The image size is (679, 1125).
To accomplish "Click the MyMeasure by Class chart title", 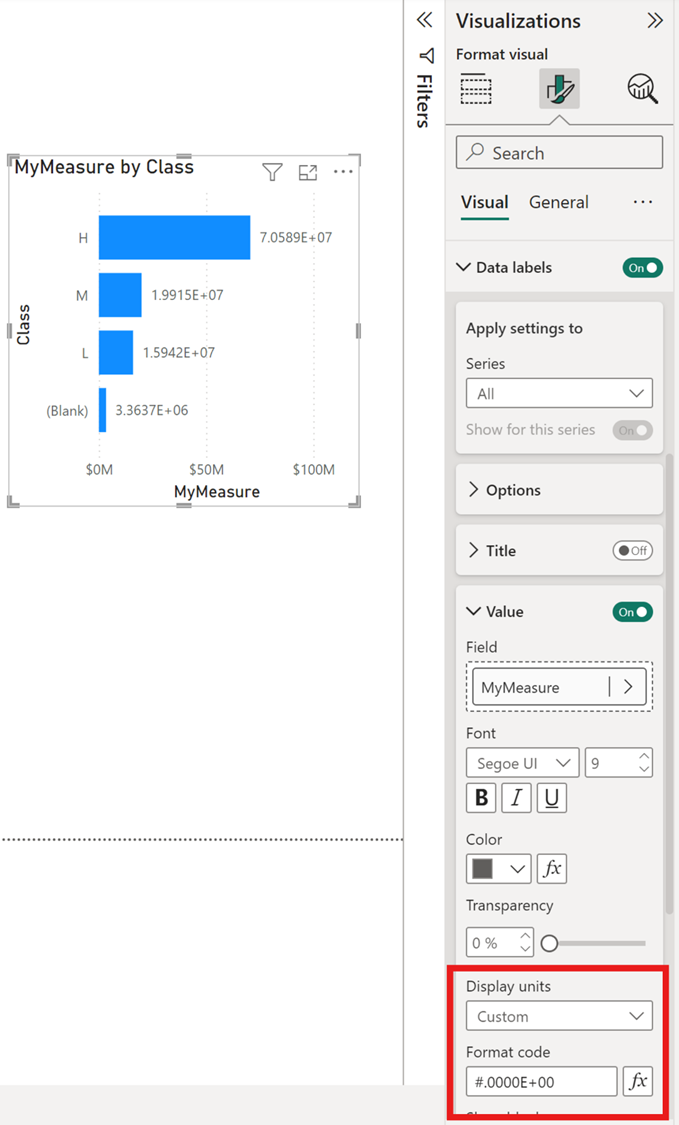I will (104, 167).
